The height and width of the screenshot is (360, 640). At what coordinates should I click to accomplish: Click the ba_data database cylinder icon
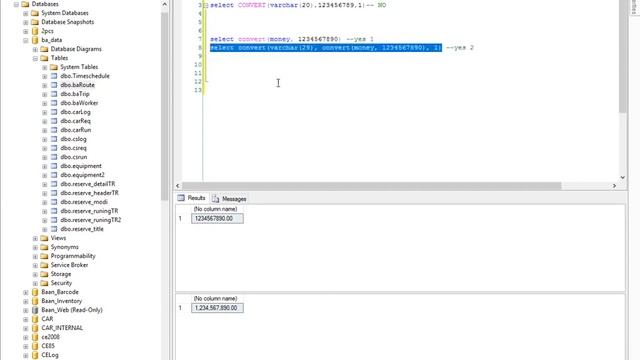(35, 40)
